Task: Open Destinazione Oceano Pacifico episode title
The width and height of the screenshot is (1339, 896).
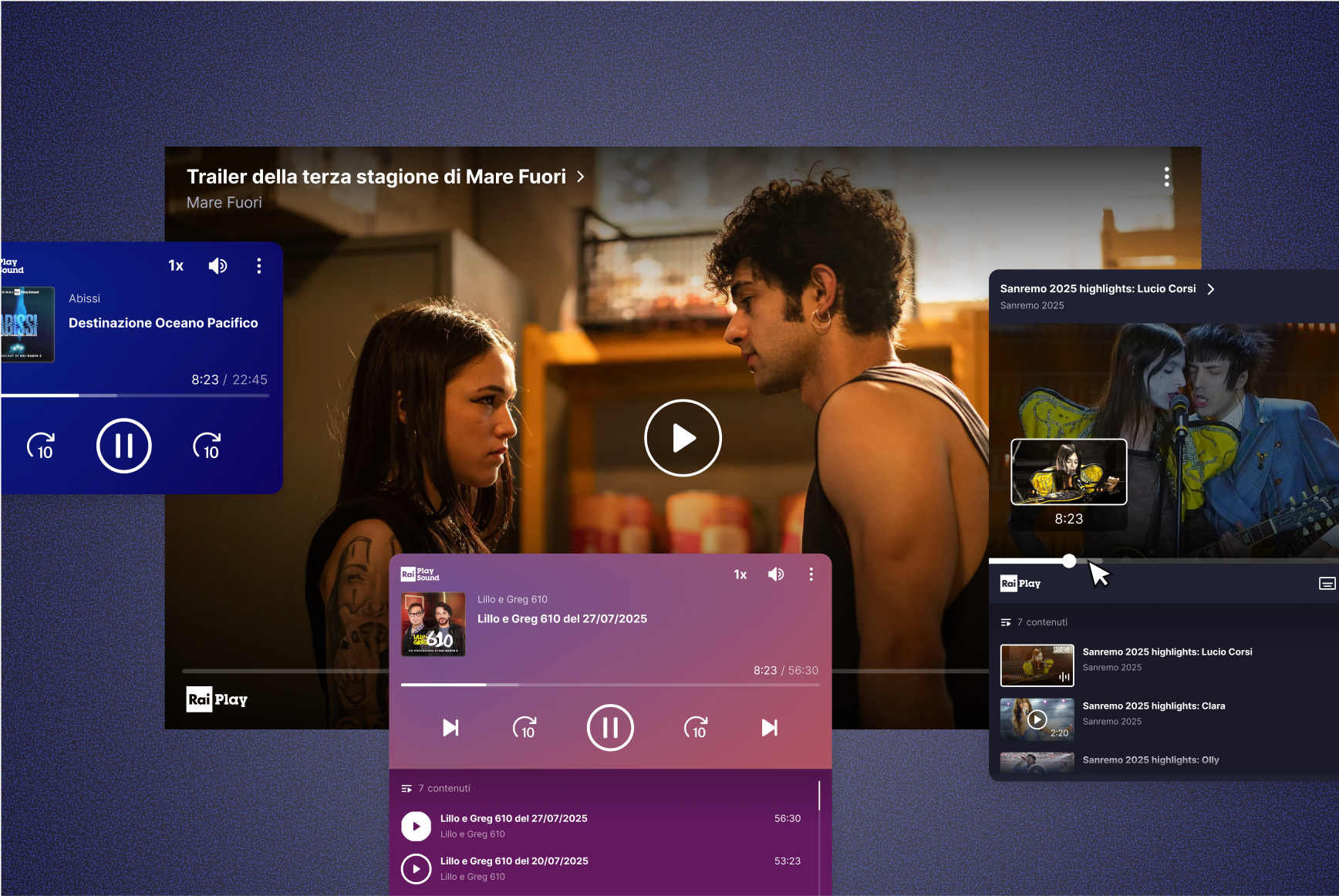Action: 164,323
